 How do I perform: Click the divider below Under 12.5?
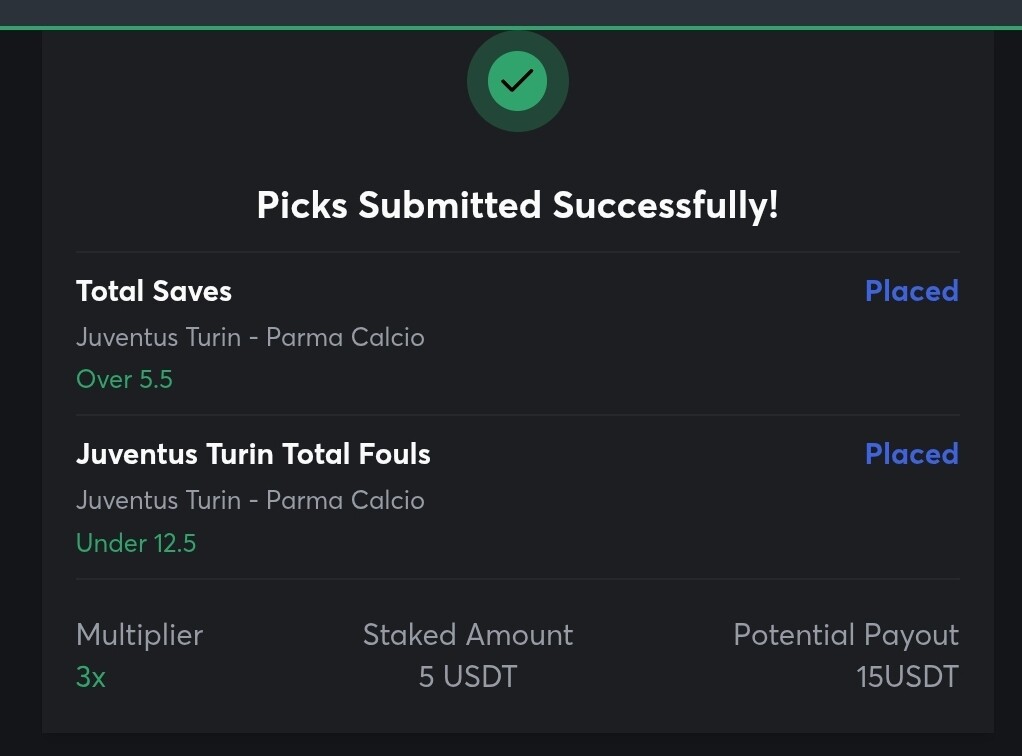(x=518, y=579)
